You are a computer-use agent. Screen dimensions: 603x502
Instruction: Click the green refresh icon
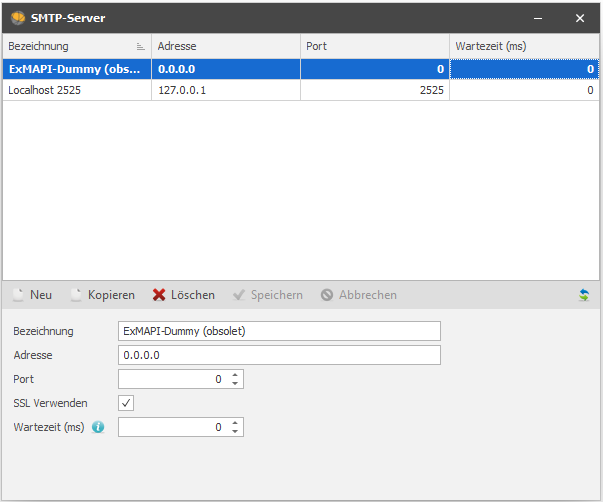[584, 295]
